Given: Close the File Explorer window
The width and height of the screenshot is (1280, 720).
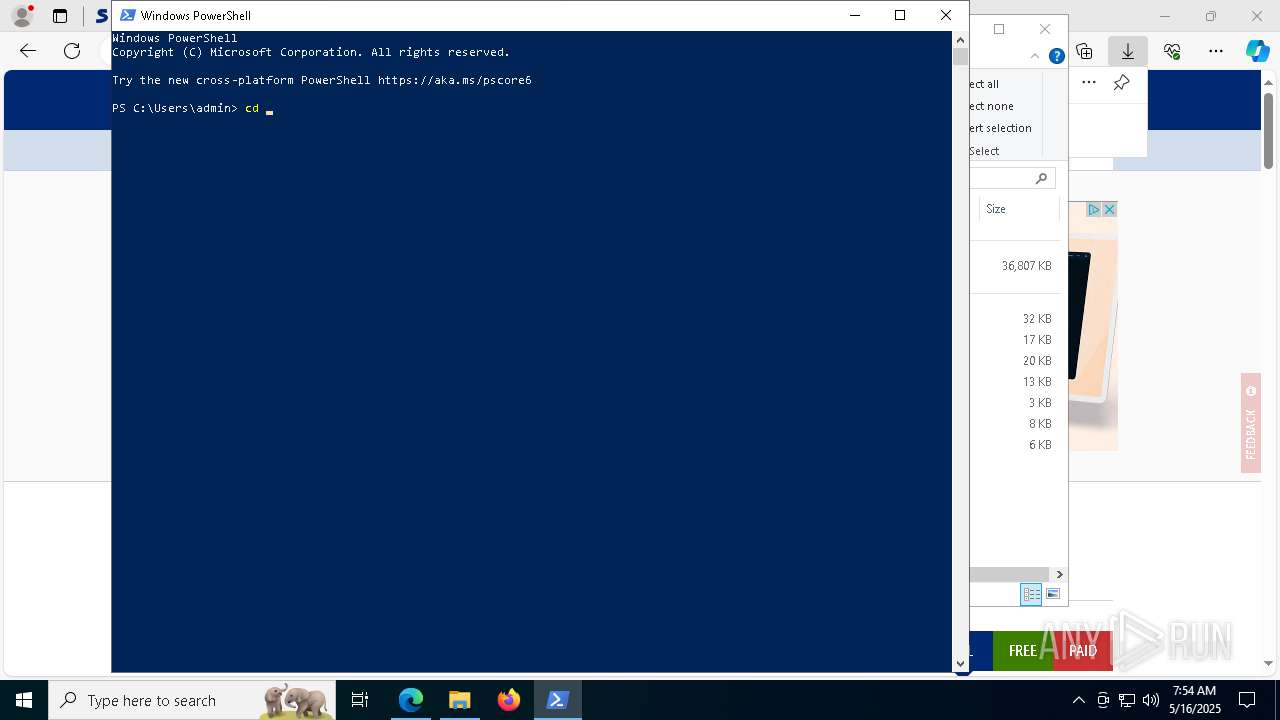Looking at the screenshot, I should coord(1045,29).
